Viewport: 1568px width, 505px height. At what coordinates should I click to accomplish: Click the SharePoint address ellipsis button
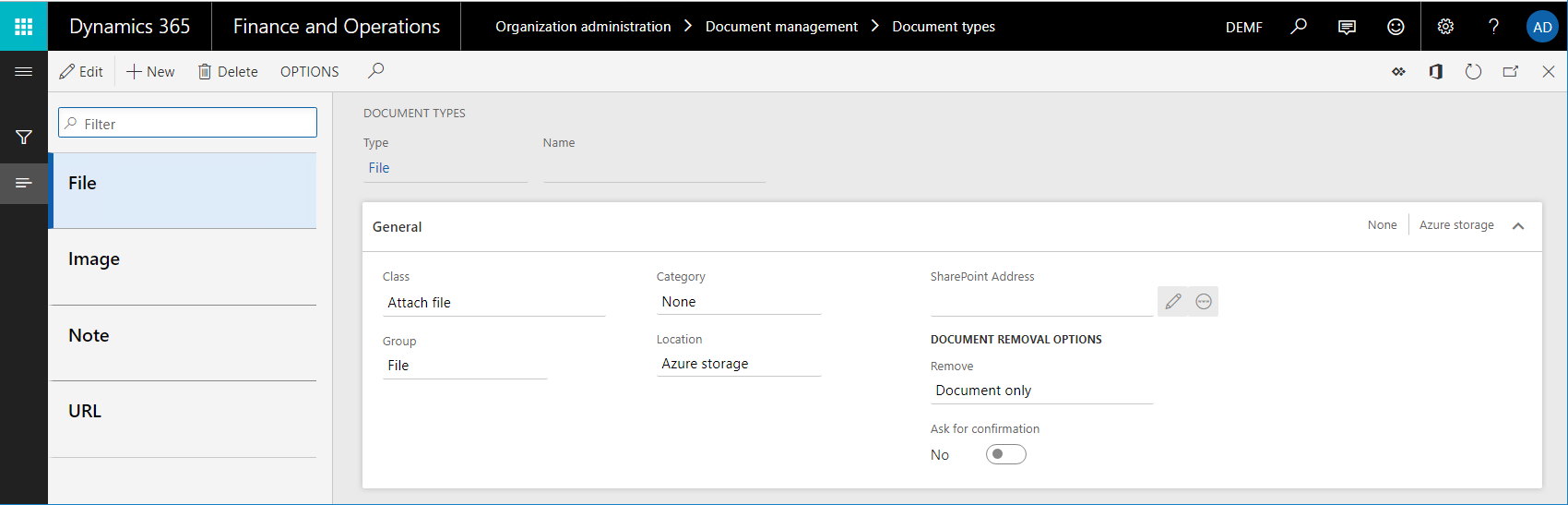point(1204,301)
